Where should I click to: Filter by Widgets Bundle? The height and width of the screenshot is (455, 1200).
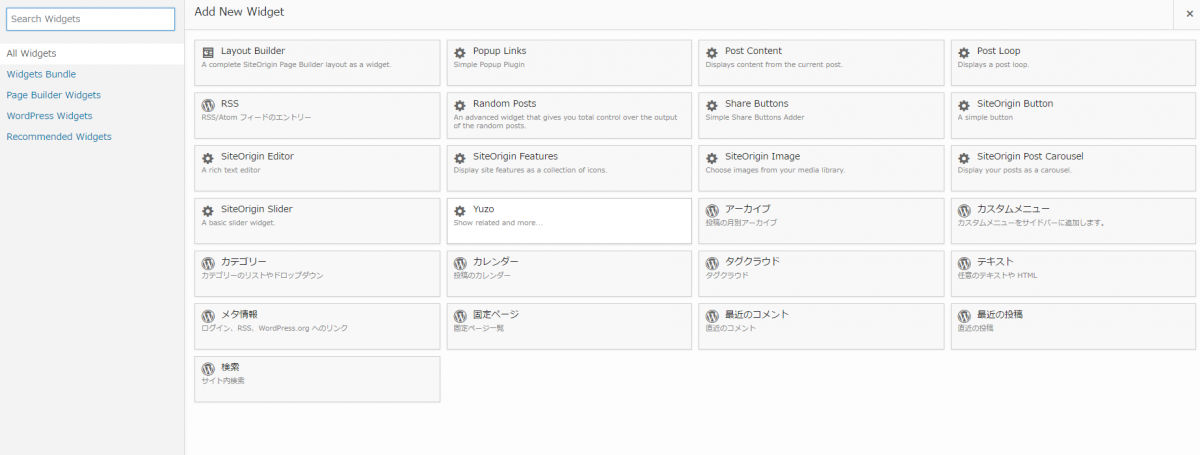[x=41, y=74]
